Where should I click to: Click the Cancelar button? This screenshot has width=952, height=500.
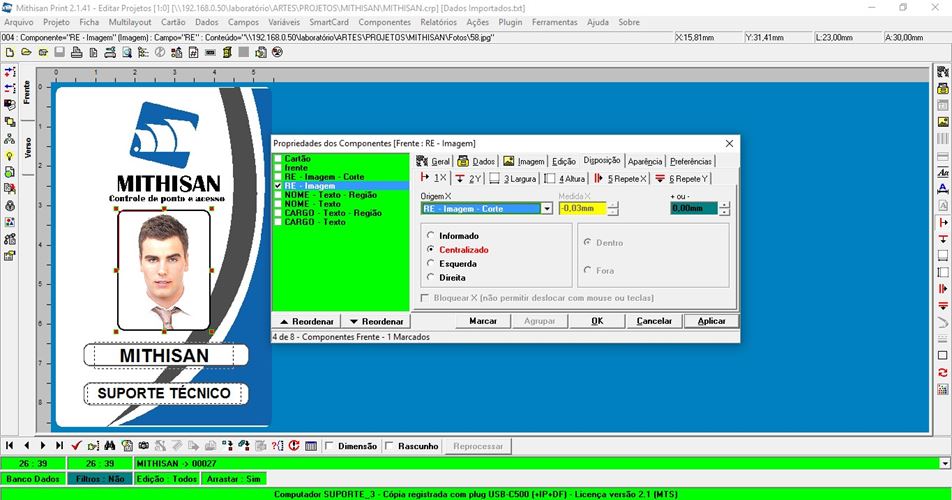click(x=654, y=321)
